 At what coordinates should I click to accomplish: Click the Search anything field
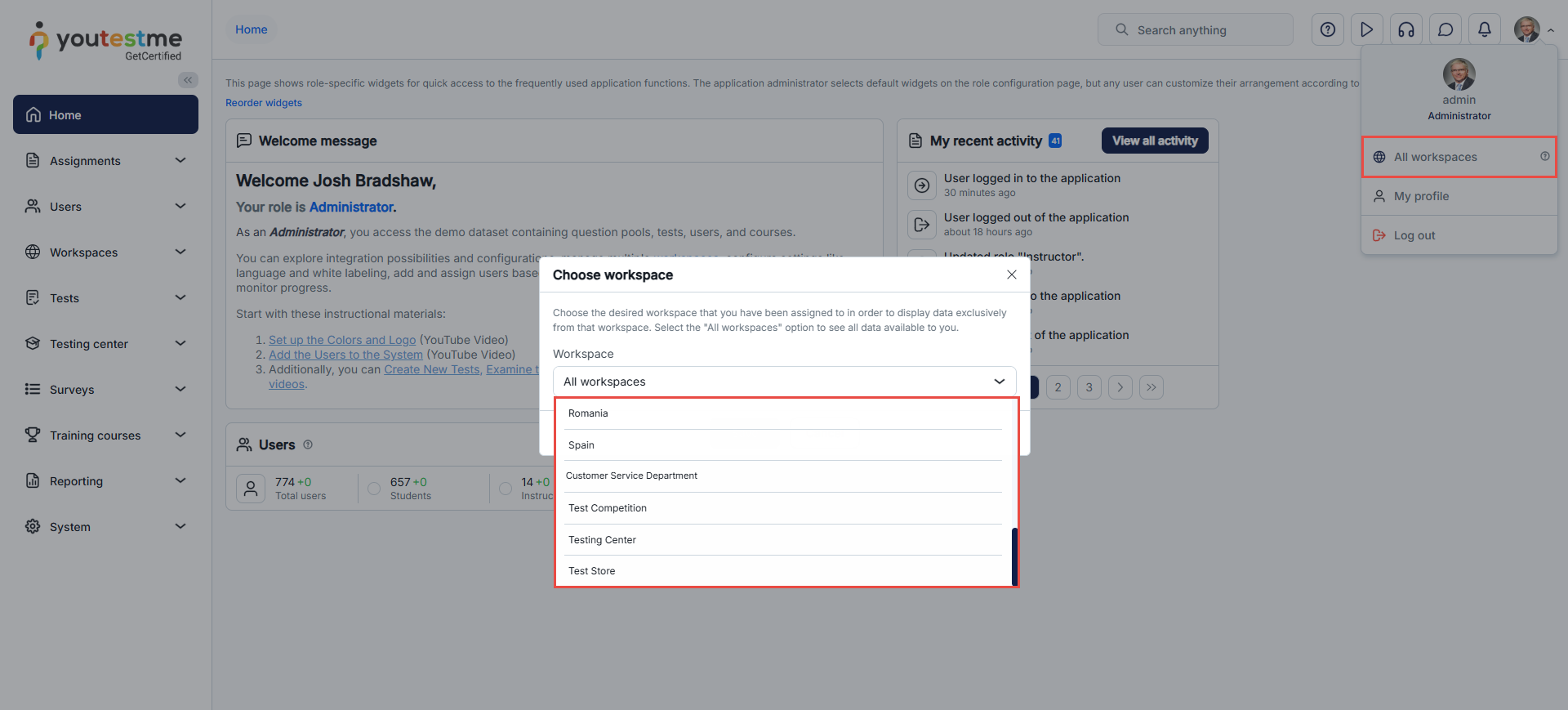click(1195, 30)
